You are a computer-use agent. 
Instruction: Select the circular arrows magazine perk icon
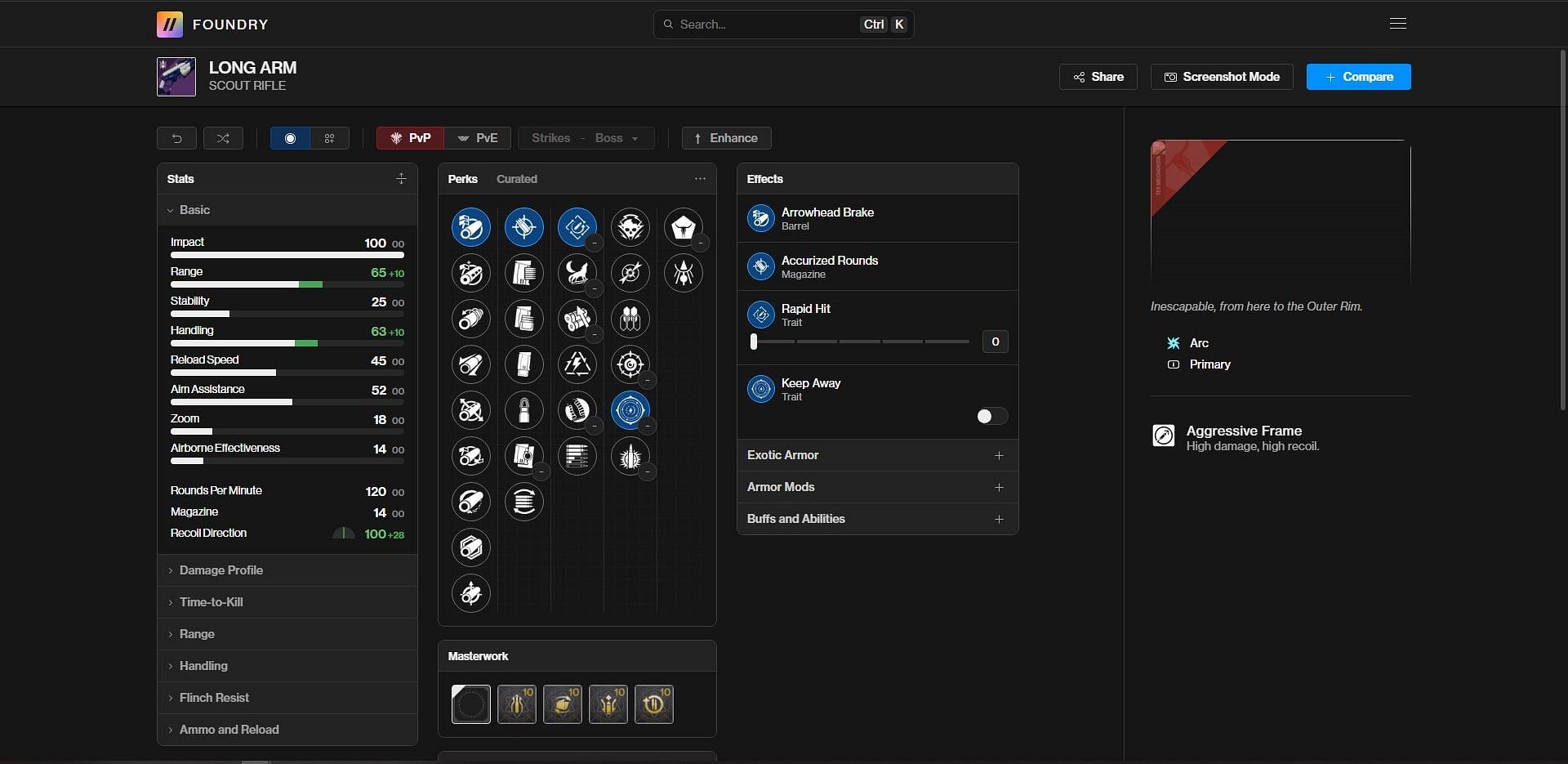[524, 502]
